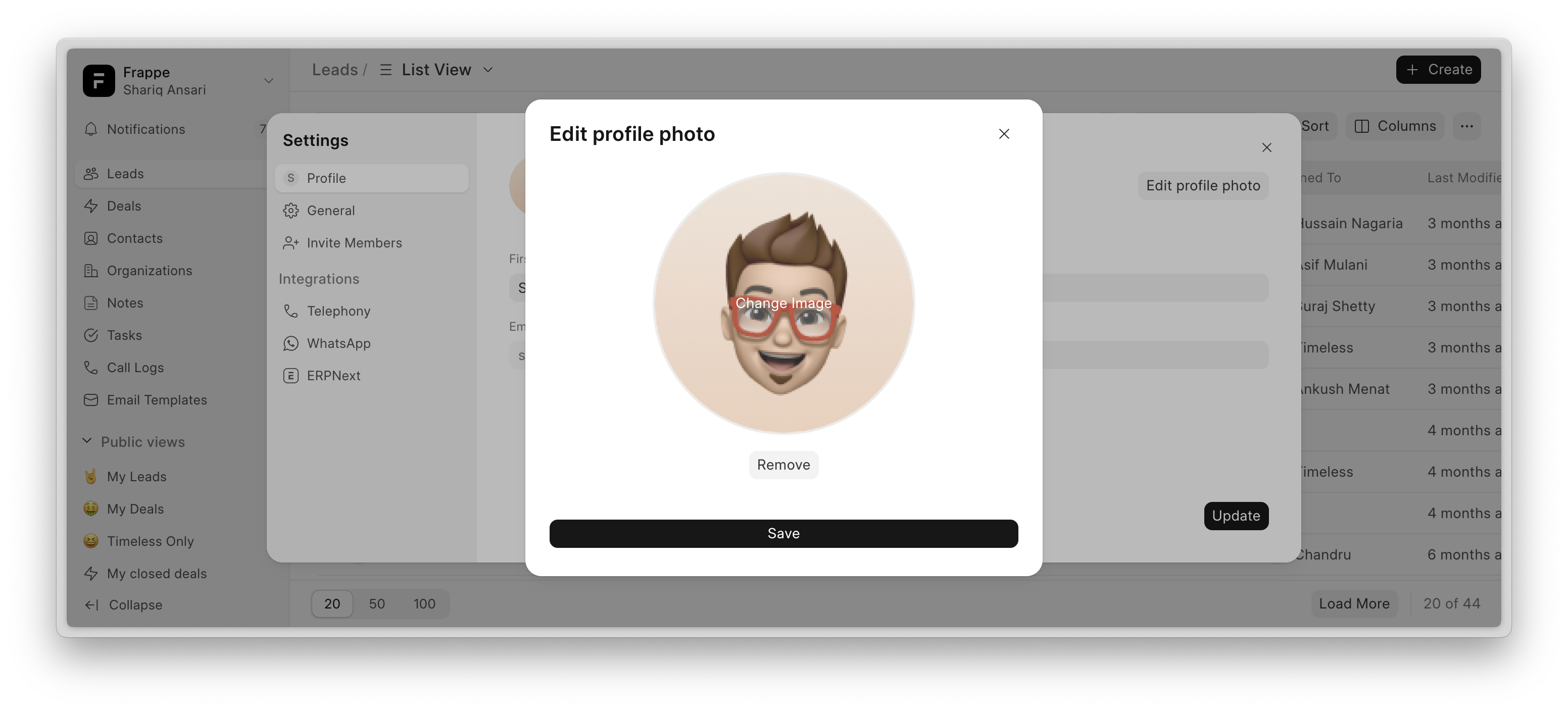Expand the Frappe workspace dropdown
The width and height of the screenshot is (1568, 712).
[268, 81]
